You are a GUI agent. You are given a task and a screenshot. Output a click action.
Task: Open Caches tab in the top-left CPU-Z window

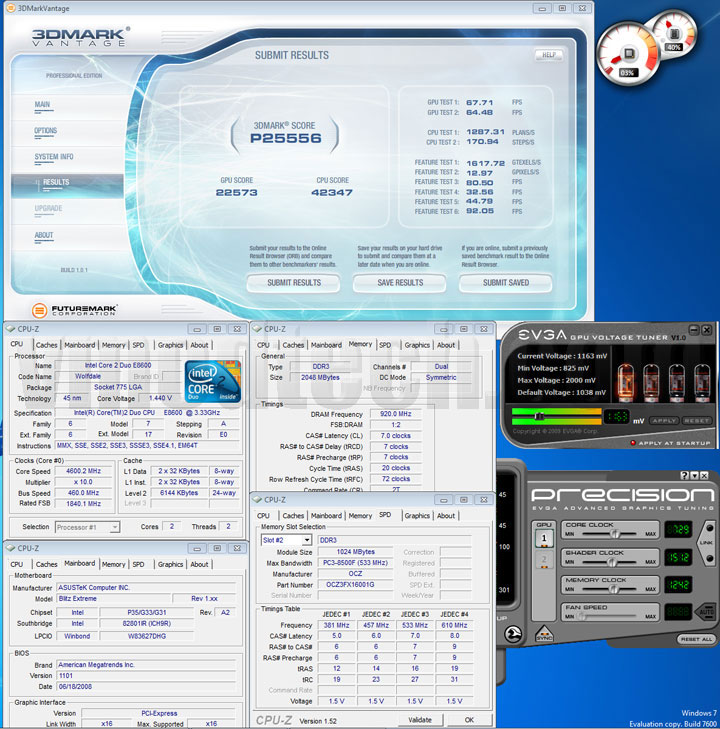[x=46, y=345]
